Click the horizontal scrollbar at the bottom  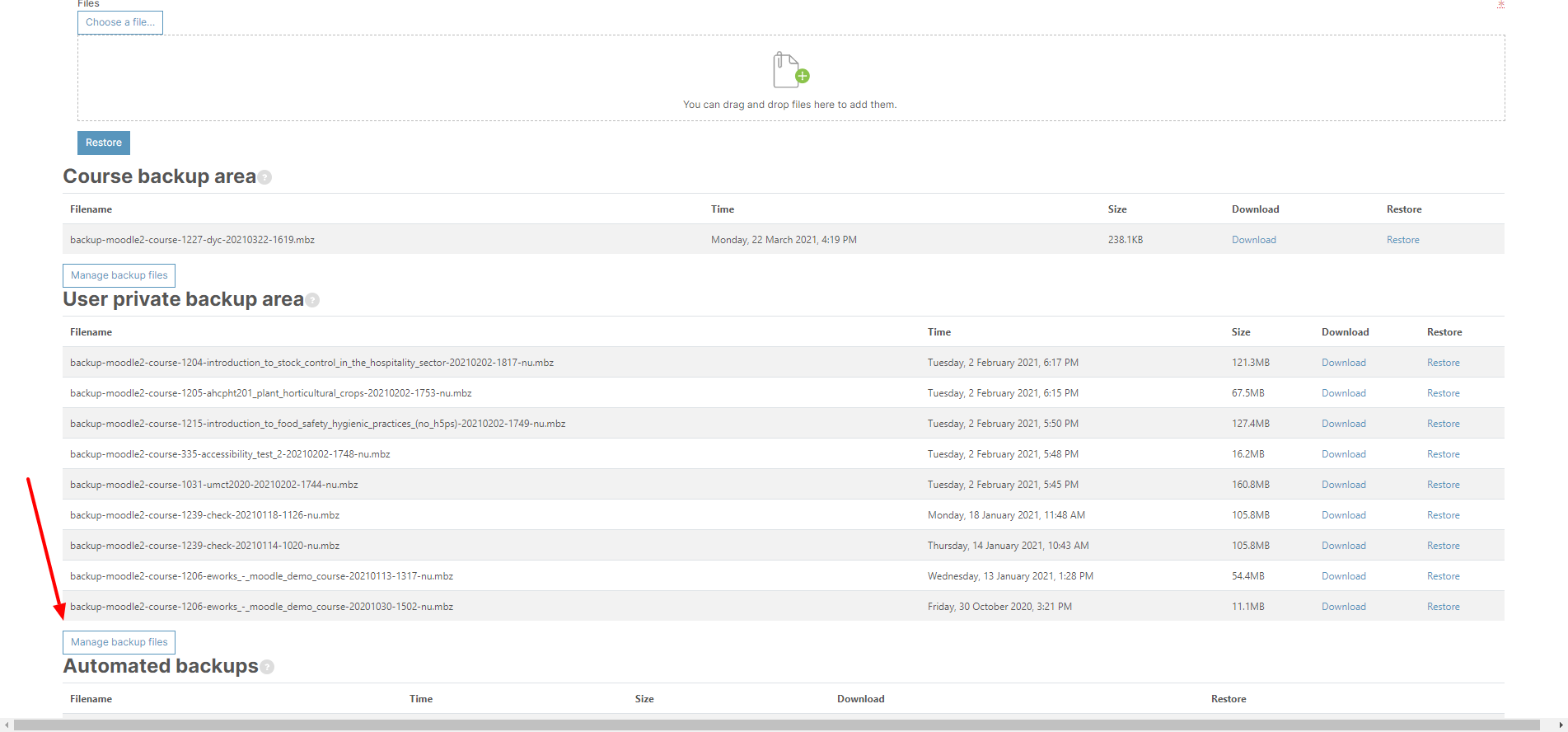coord(777,725)
